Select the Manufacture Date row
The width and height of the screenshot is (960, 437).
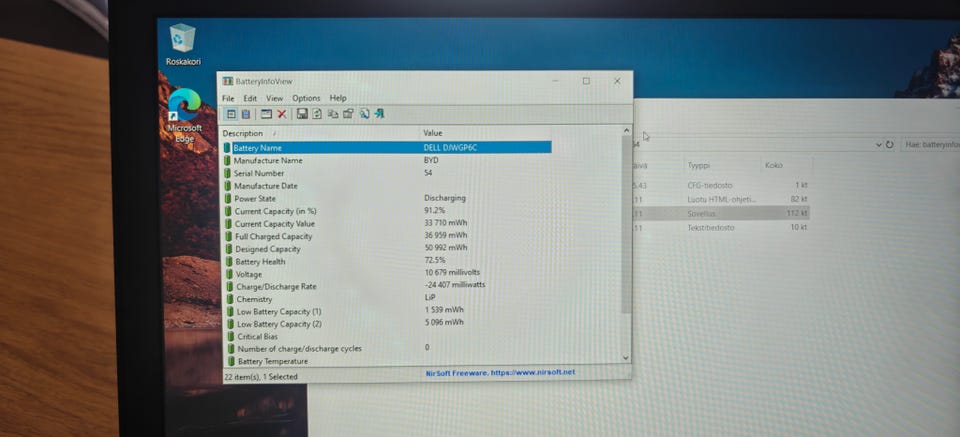tap(388, 186)
